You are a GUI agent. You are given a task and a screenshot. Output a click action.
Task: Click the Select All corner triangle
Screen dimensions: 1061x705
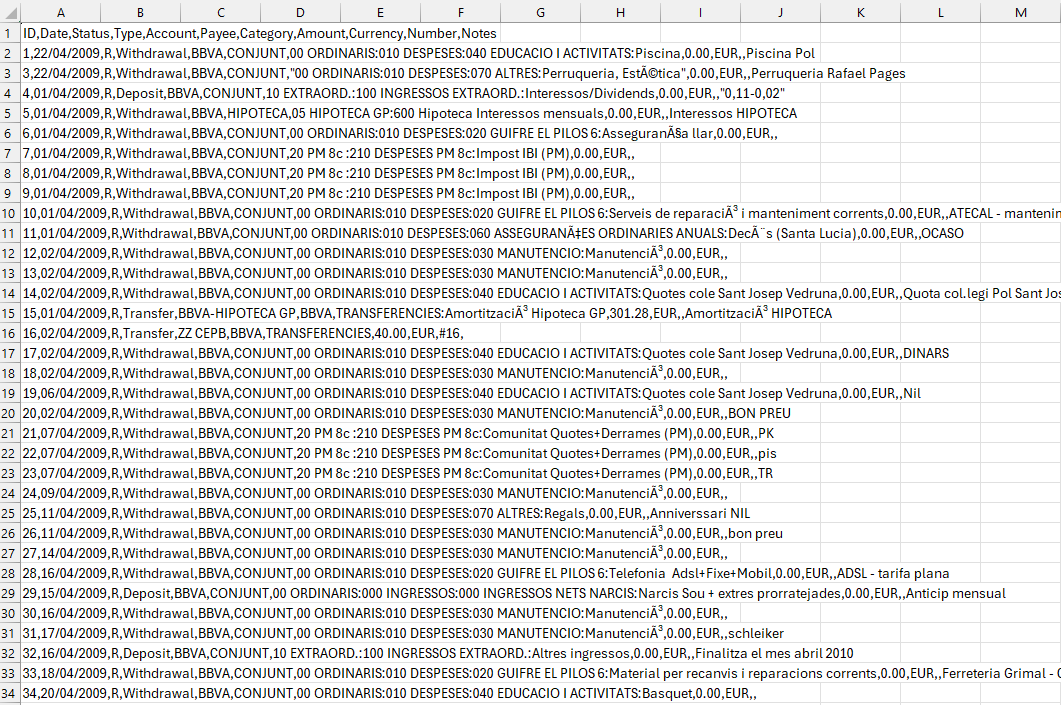(10, 12)
